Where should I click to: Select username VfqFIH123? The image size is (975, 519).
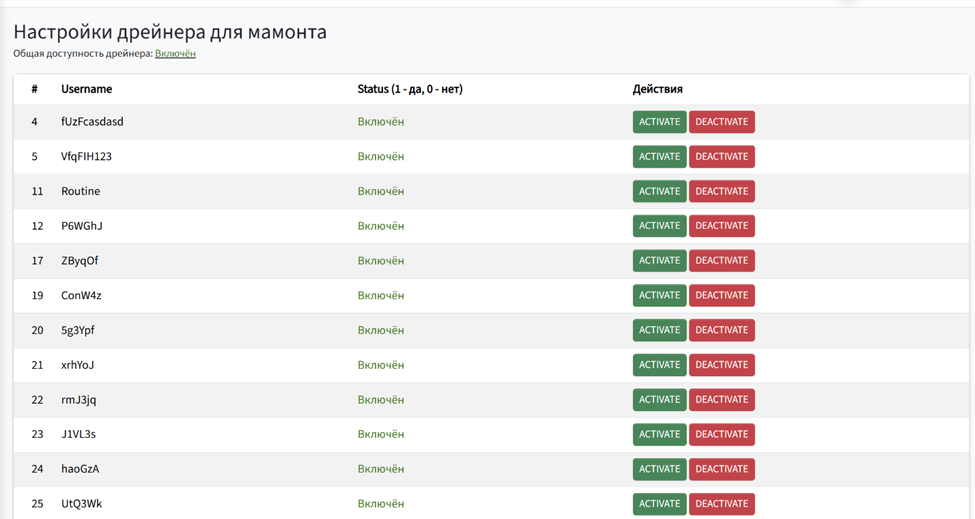(x=86, y=157)
